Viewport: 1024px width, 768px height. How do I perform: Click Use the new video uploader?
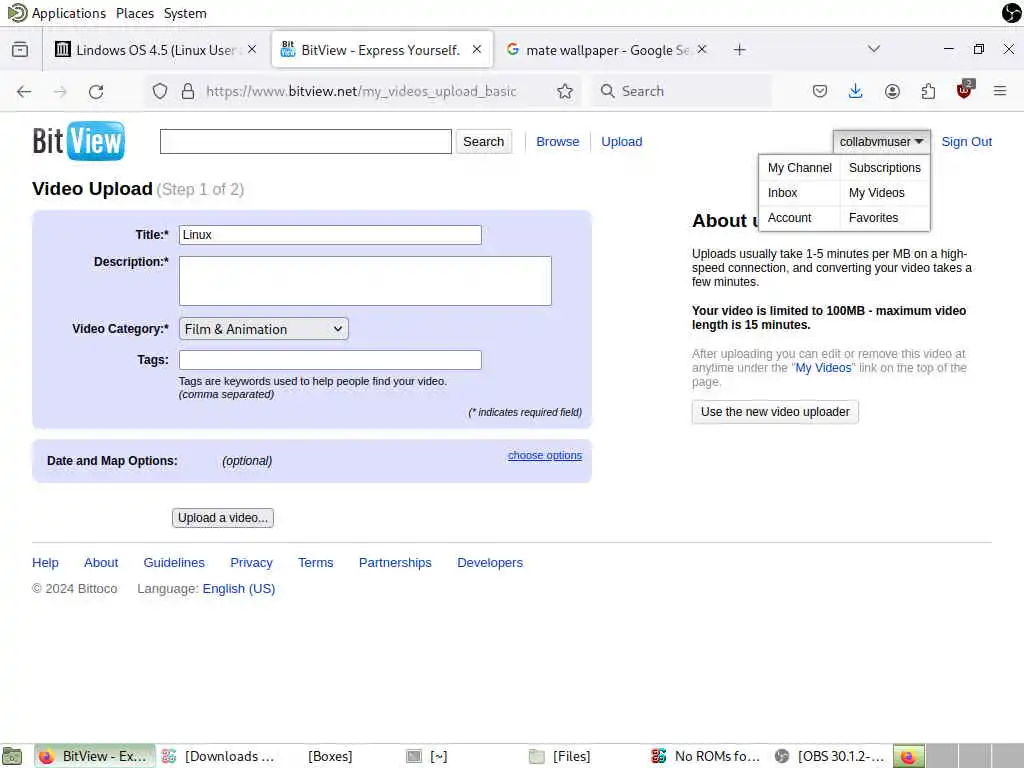tap(775, 412)
